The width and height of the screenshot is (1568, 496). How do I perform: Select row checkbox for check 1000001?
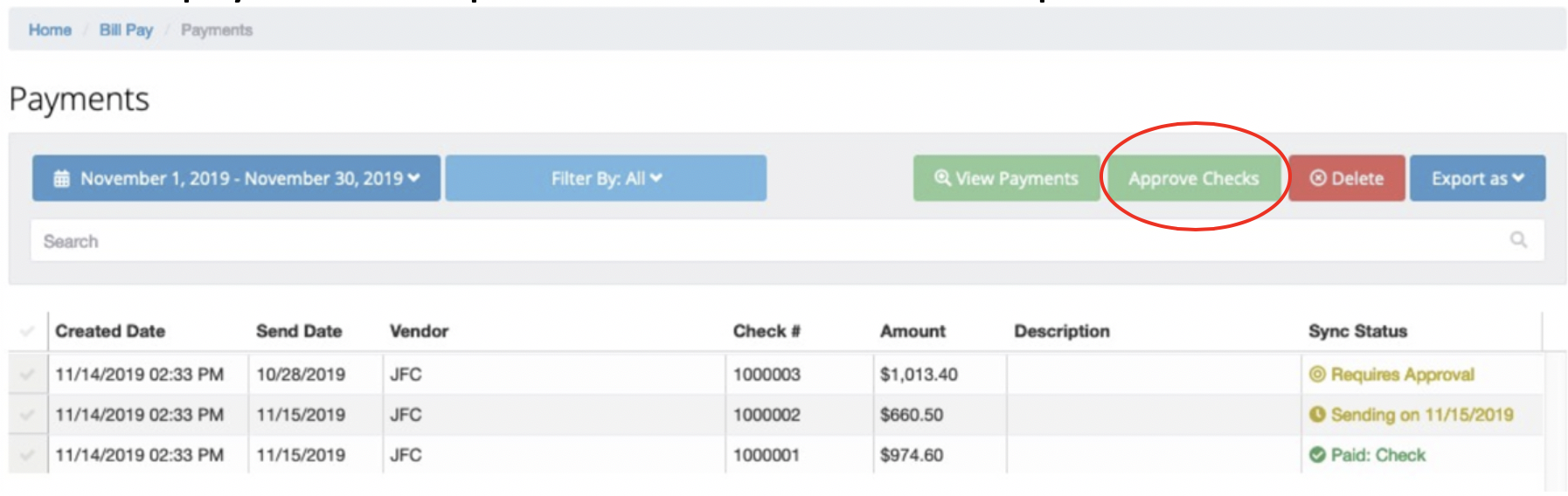point(27,455)
